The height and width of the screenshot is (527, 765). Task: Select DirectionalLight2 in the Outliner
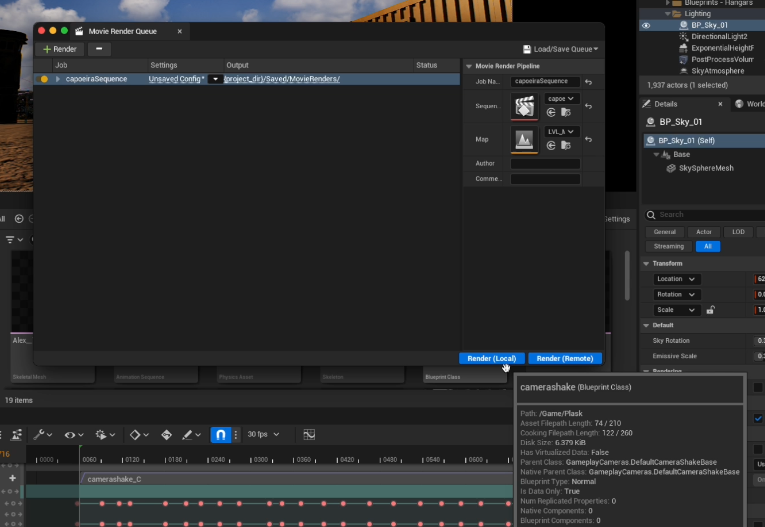(719, 37)
